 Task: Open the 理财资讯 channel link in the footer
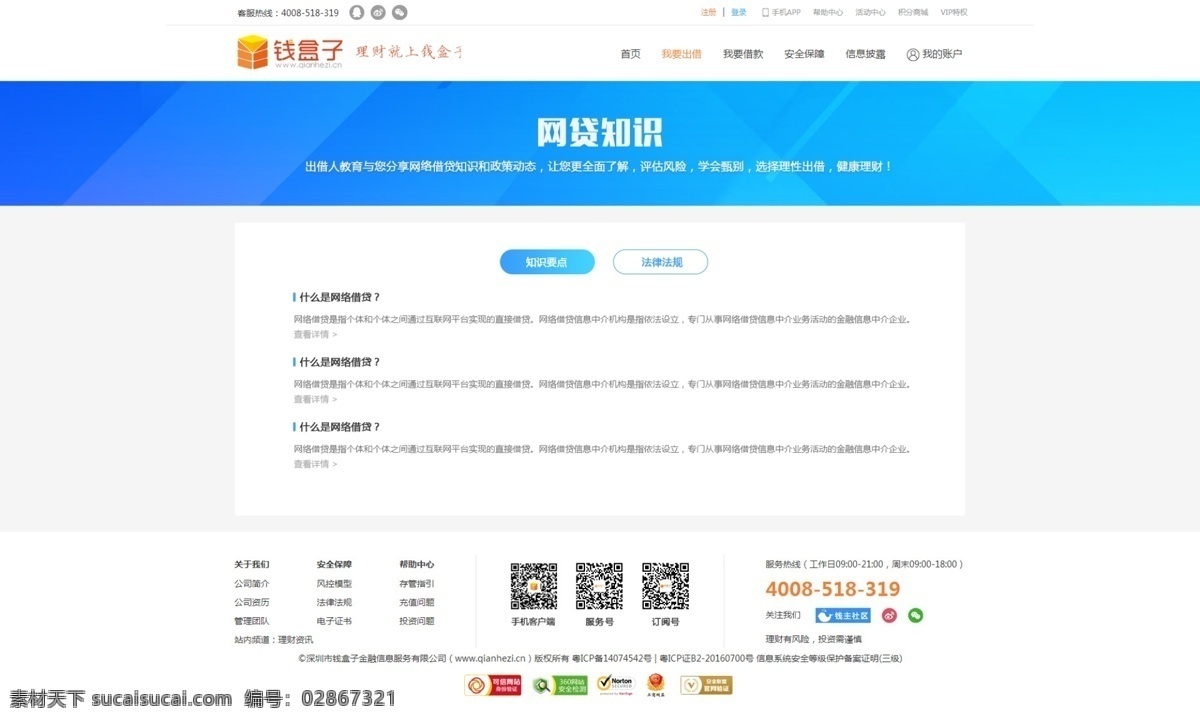[x=296, y=640]
